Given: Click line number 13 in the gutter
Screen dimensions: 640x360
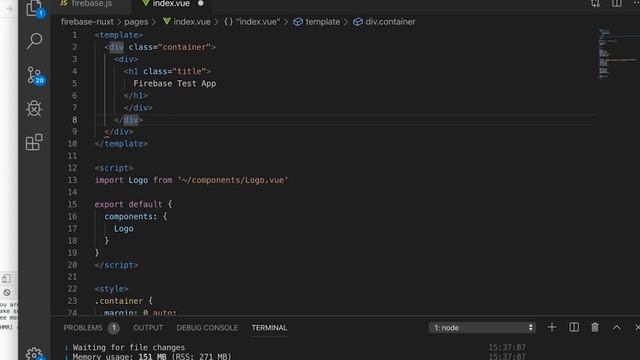Looking at the screenshot, I should 72,180.
